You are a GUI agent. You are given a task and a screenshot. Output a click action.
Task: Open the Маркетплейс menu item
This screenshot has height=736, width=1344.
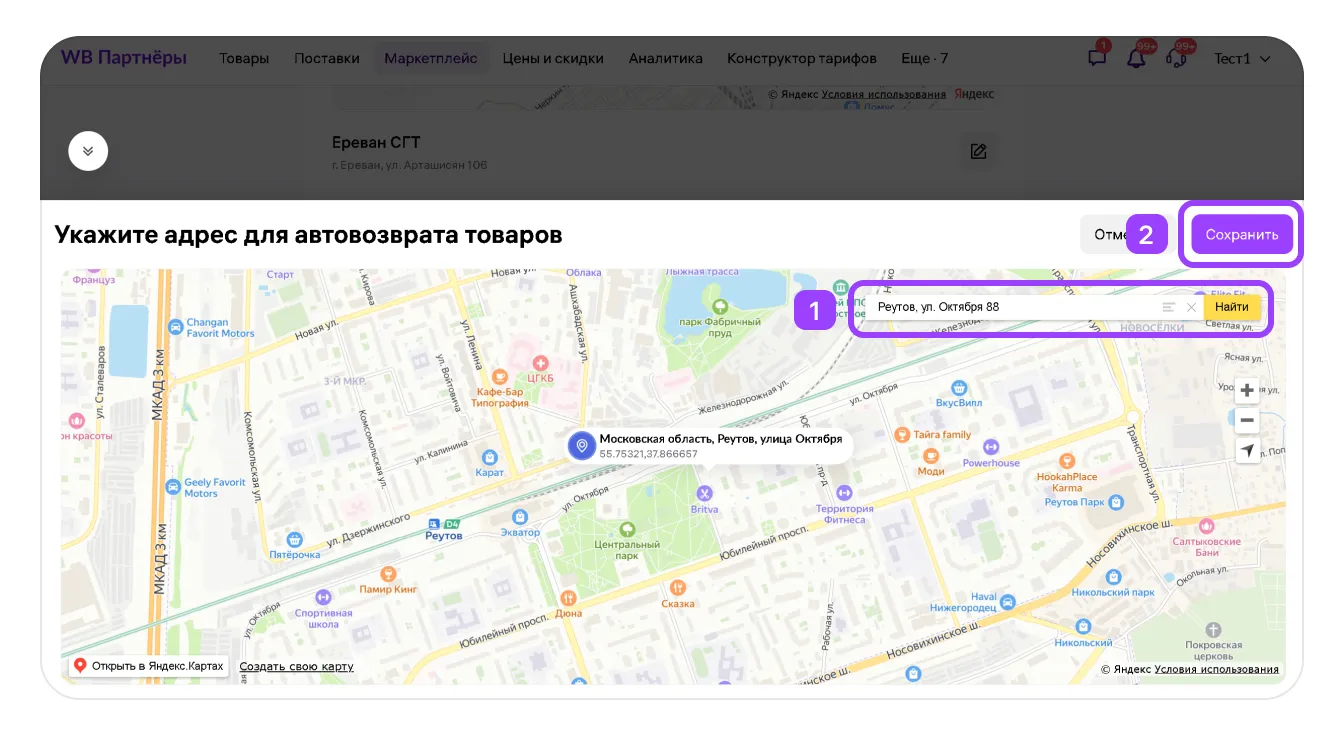[430, 58]
